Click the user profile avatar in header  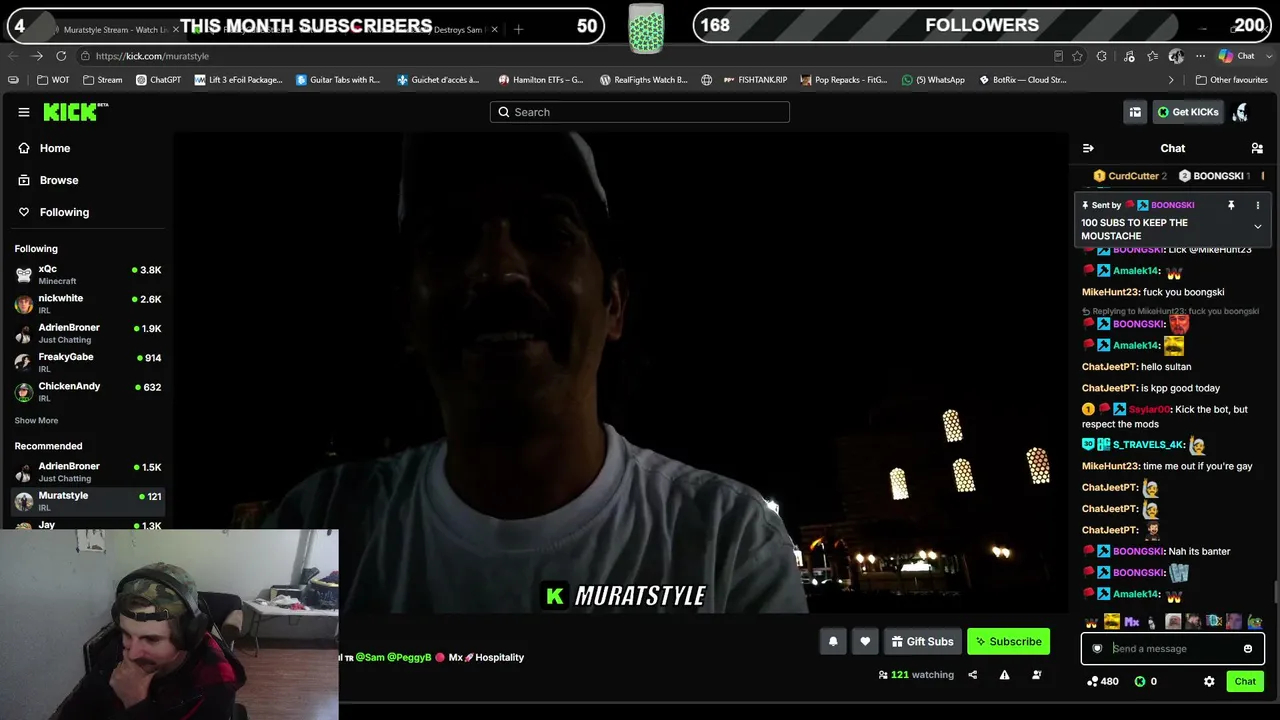point(1240,112)
